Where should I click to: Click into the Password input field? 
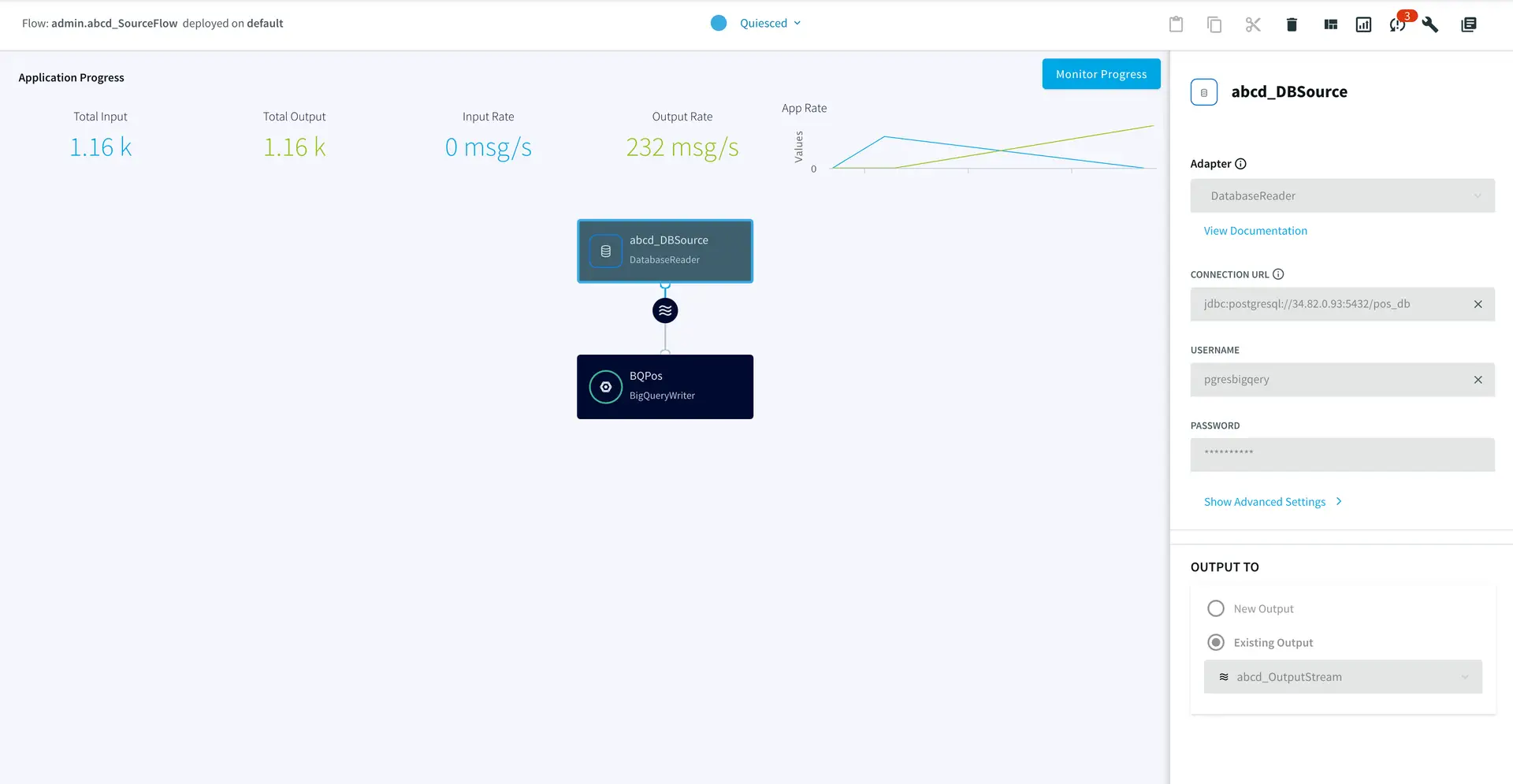click(1342, 455)
